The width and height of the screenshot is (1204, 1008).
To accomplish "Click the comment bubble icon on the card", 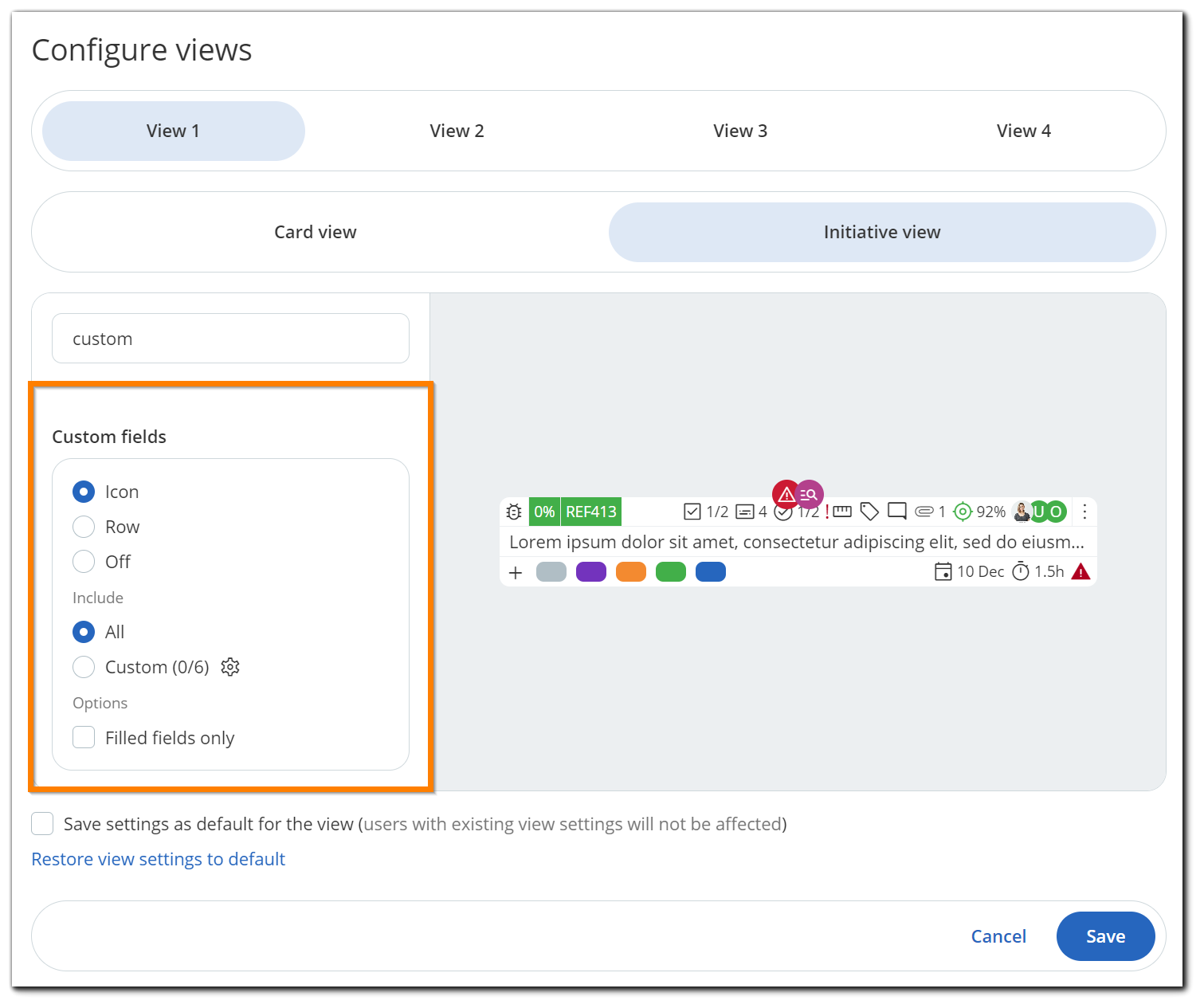I will point(897,512).
